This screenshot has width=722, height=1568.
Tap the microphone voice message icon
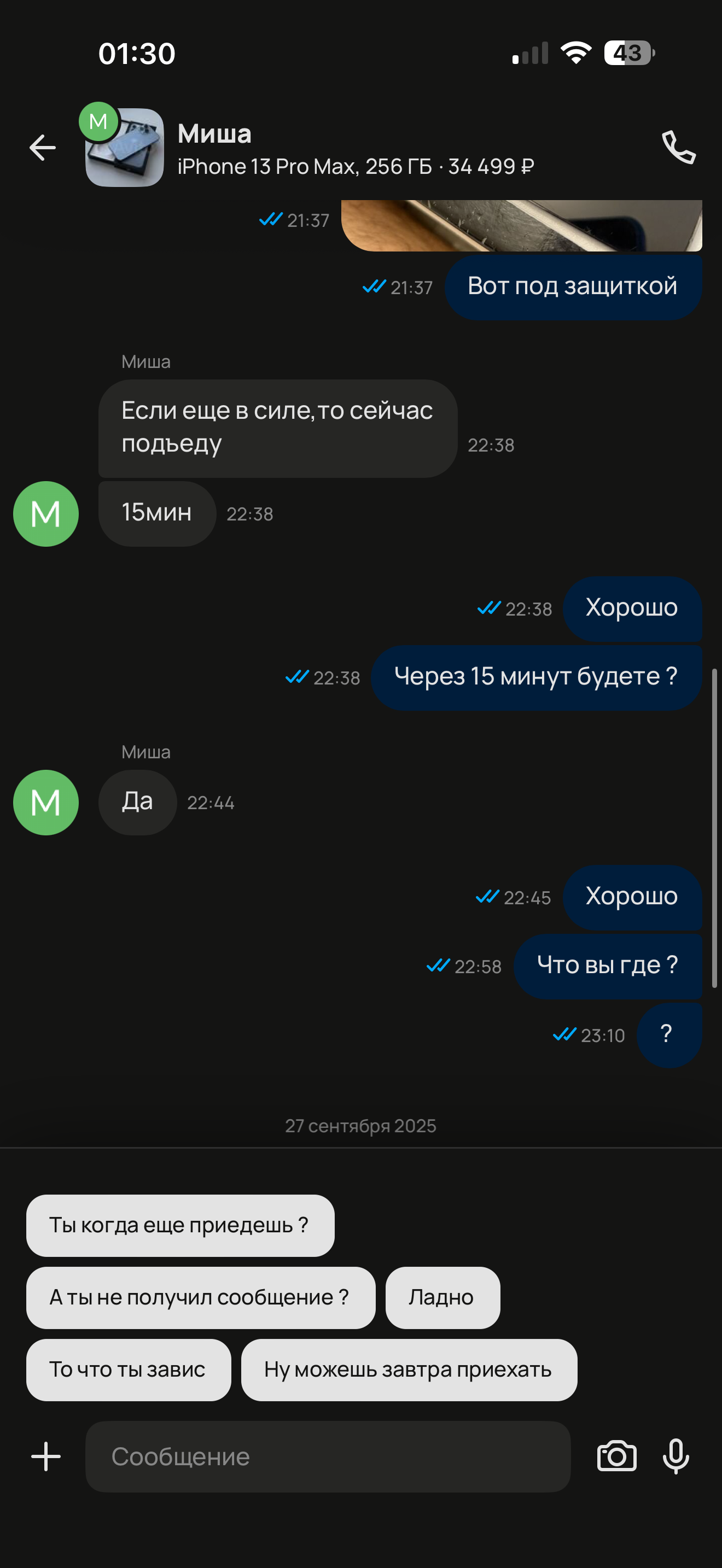click(x=676, y=1456)
